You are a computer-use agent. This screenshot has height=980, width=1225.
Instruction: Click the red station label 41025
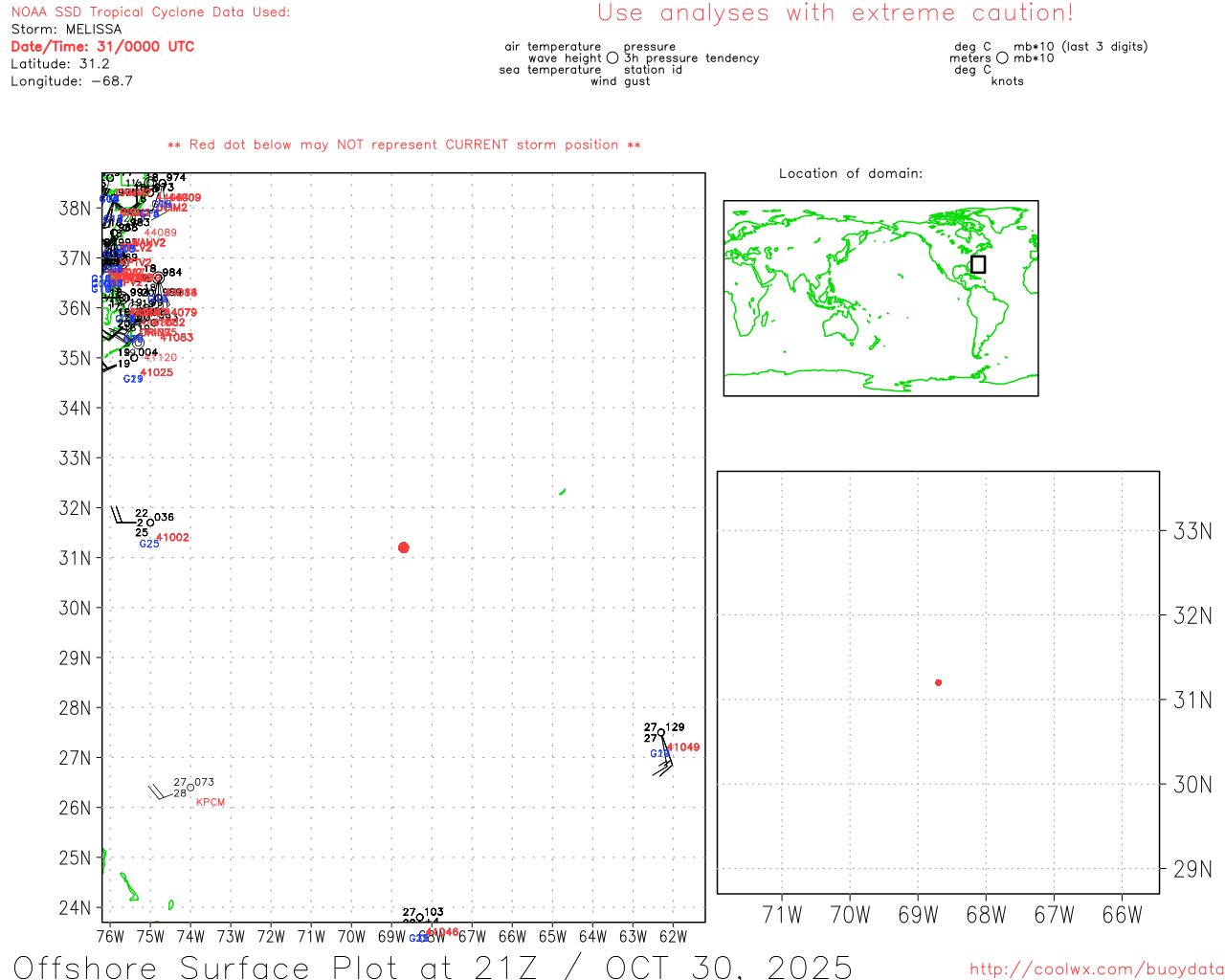(157, 372)
